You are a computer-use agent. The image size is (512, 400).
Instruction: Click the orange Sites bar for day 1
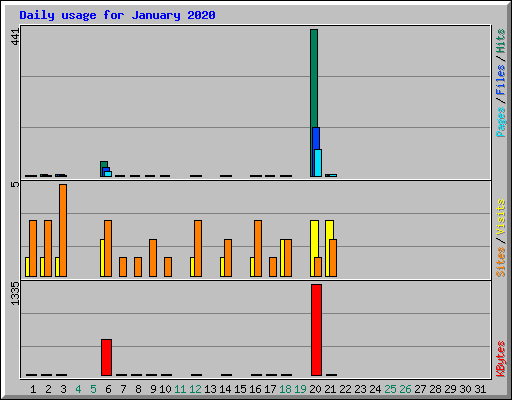click(33, 248)
